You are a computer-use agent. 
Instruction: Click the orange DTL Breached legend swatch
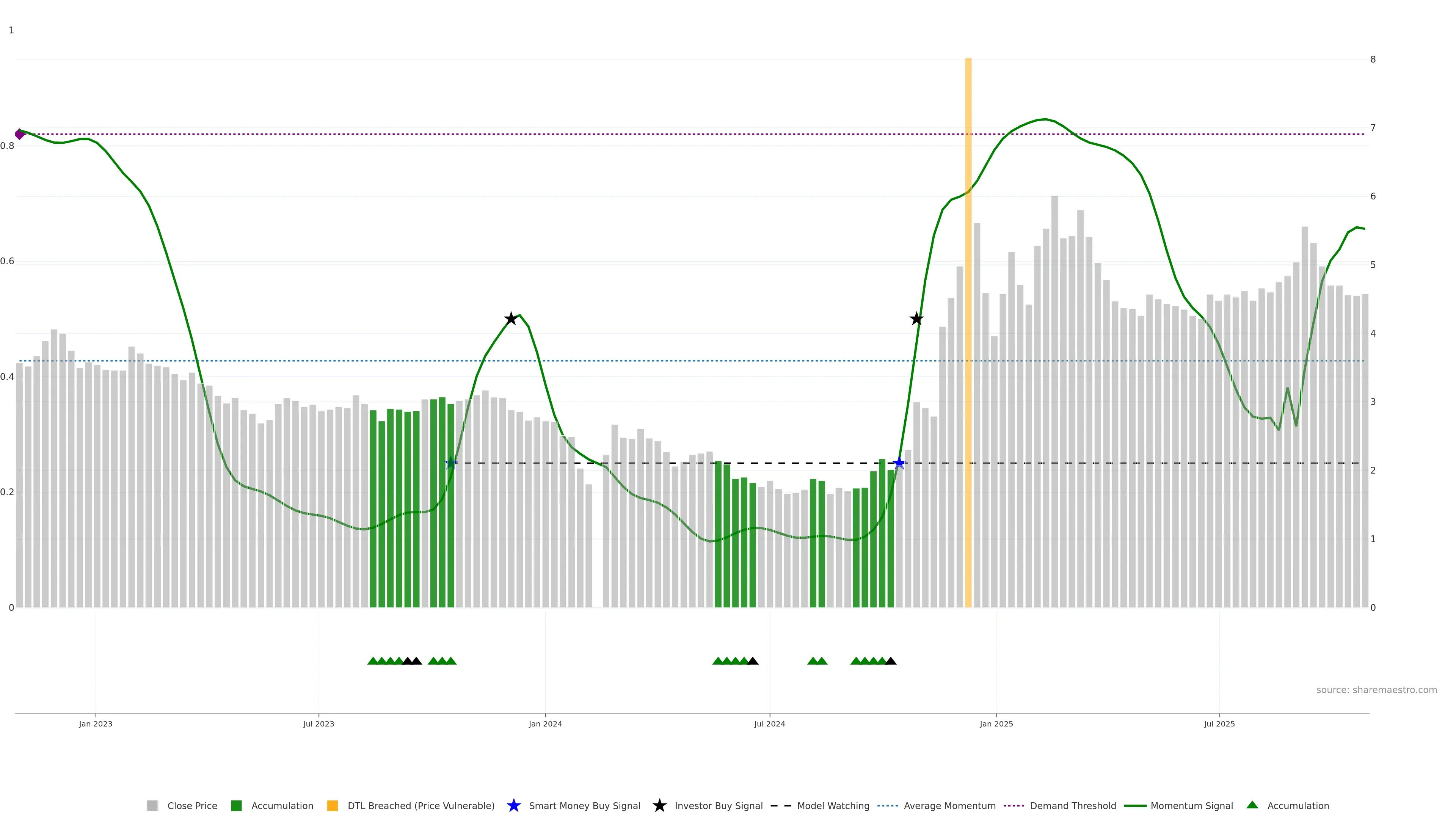click(333, 806)
